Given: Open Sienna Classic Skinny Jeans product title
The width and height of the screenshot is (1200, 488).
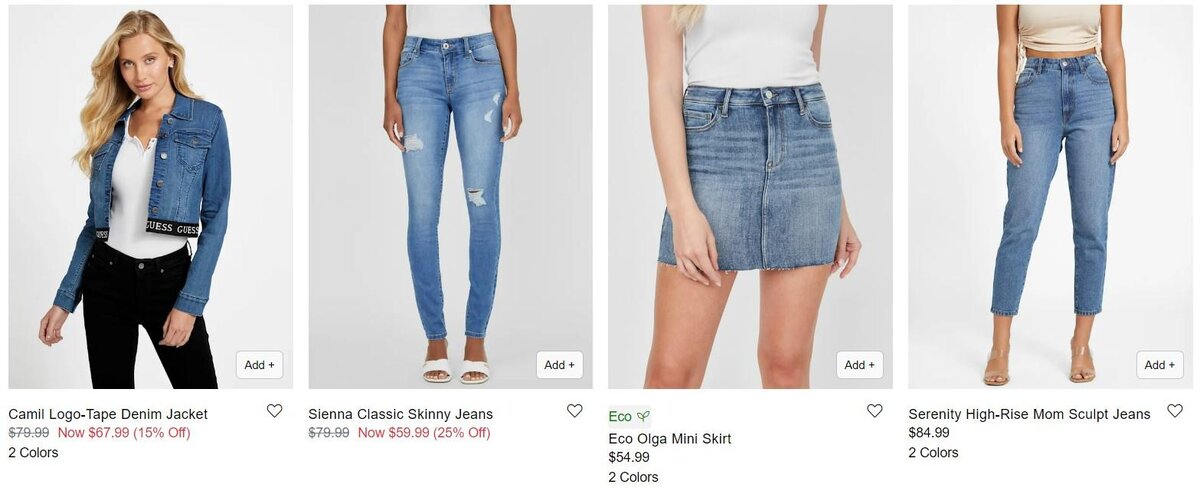Looking at the screenshot, I should pos(400,414).
